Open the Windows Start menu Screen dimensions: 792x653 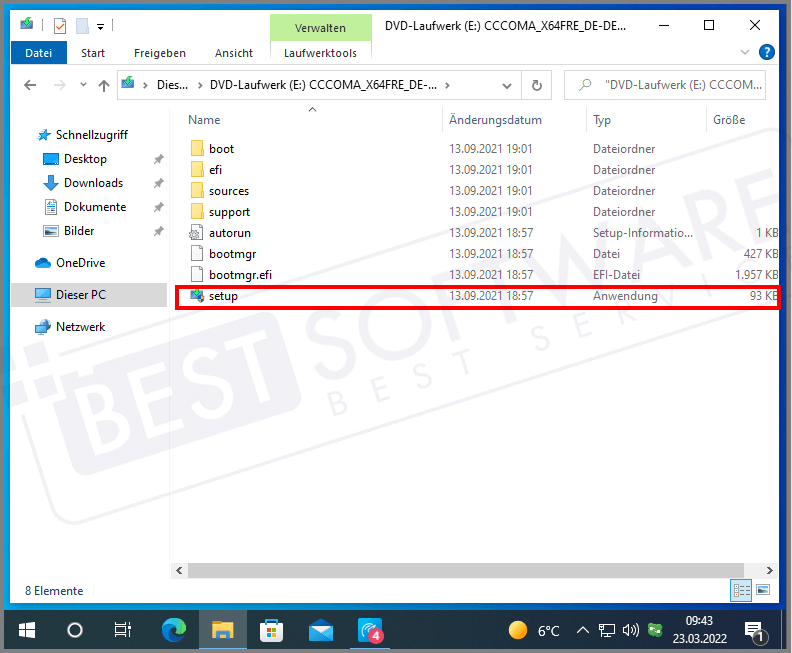pos(27,630)
